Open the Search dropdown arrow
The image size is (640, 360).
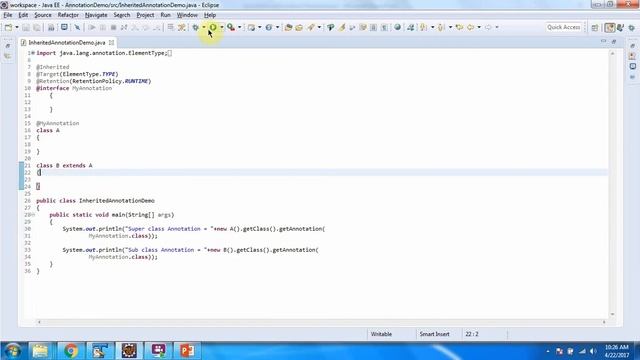click(319, 27)
